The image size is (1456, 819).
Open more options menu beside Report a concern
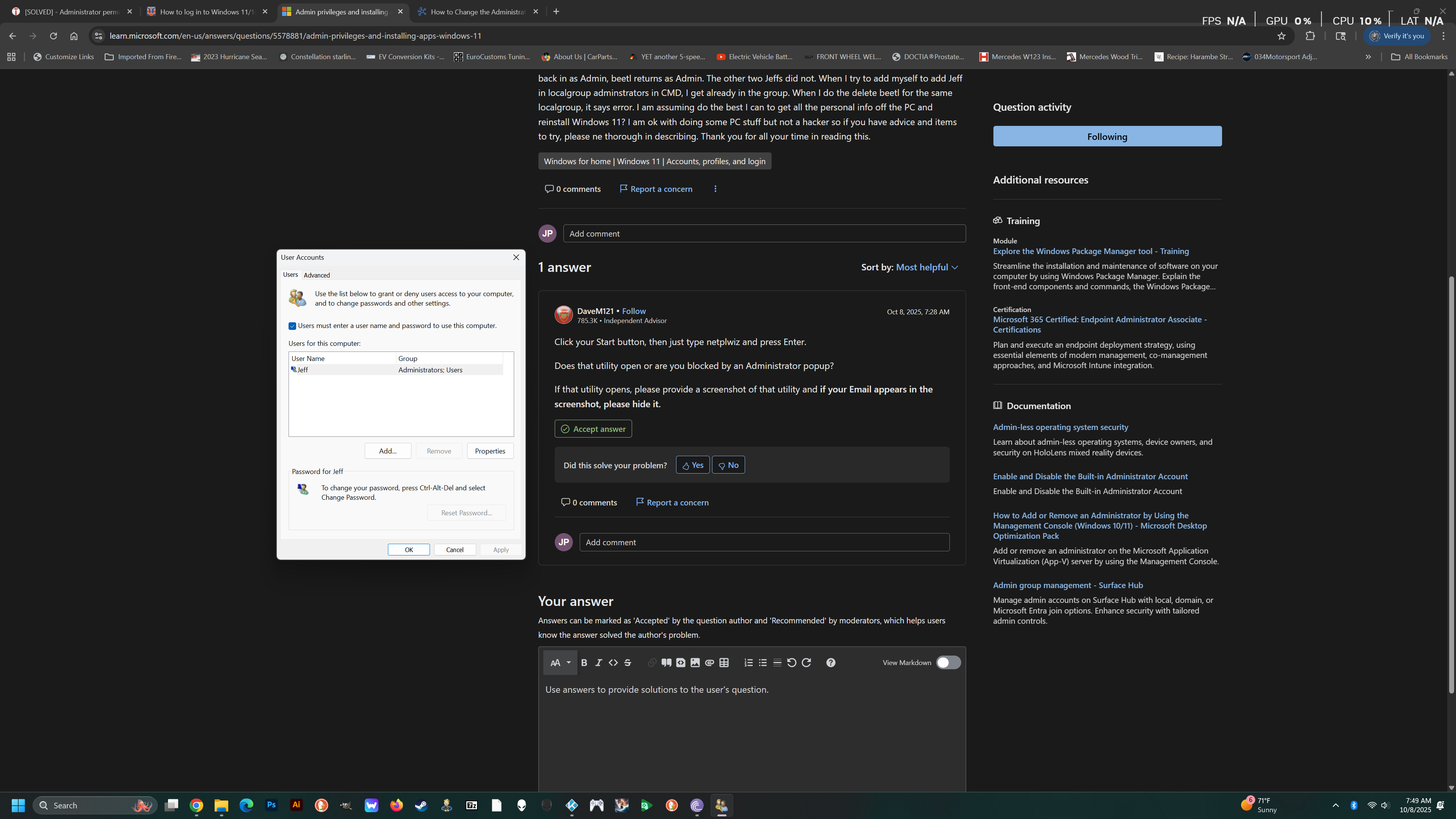tap(715, 189)
